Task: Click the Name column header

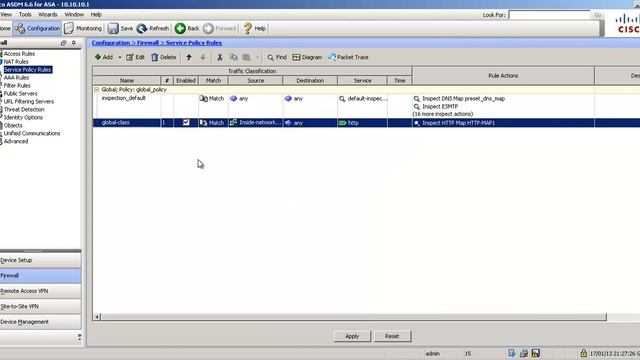Action: (127, 81)
